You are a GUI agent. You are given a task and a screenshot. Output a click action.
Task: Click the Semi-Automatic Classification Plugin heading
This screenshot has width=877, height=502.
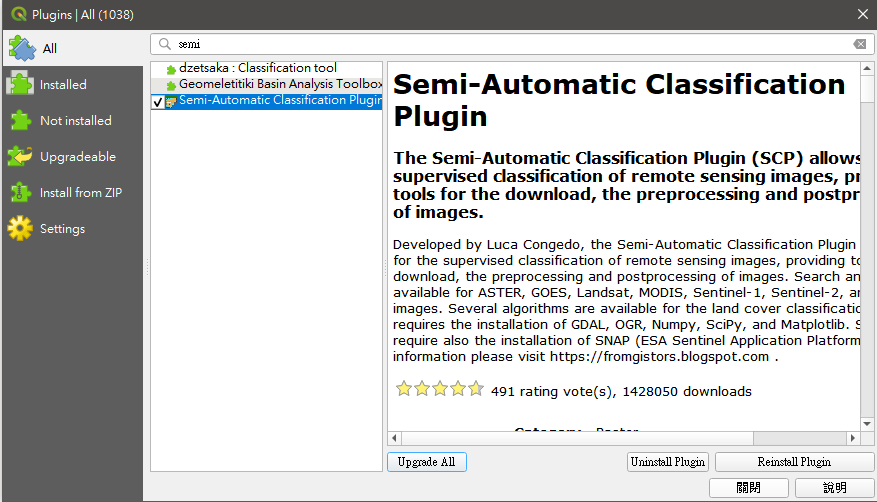coord(619,100)
